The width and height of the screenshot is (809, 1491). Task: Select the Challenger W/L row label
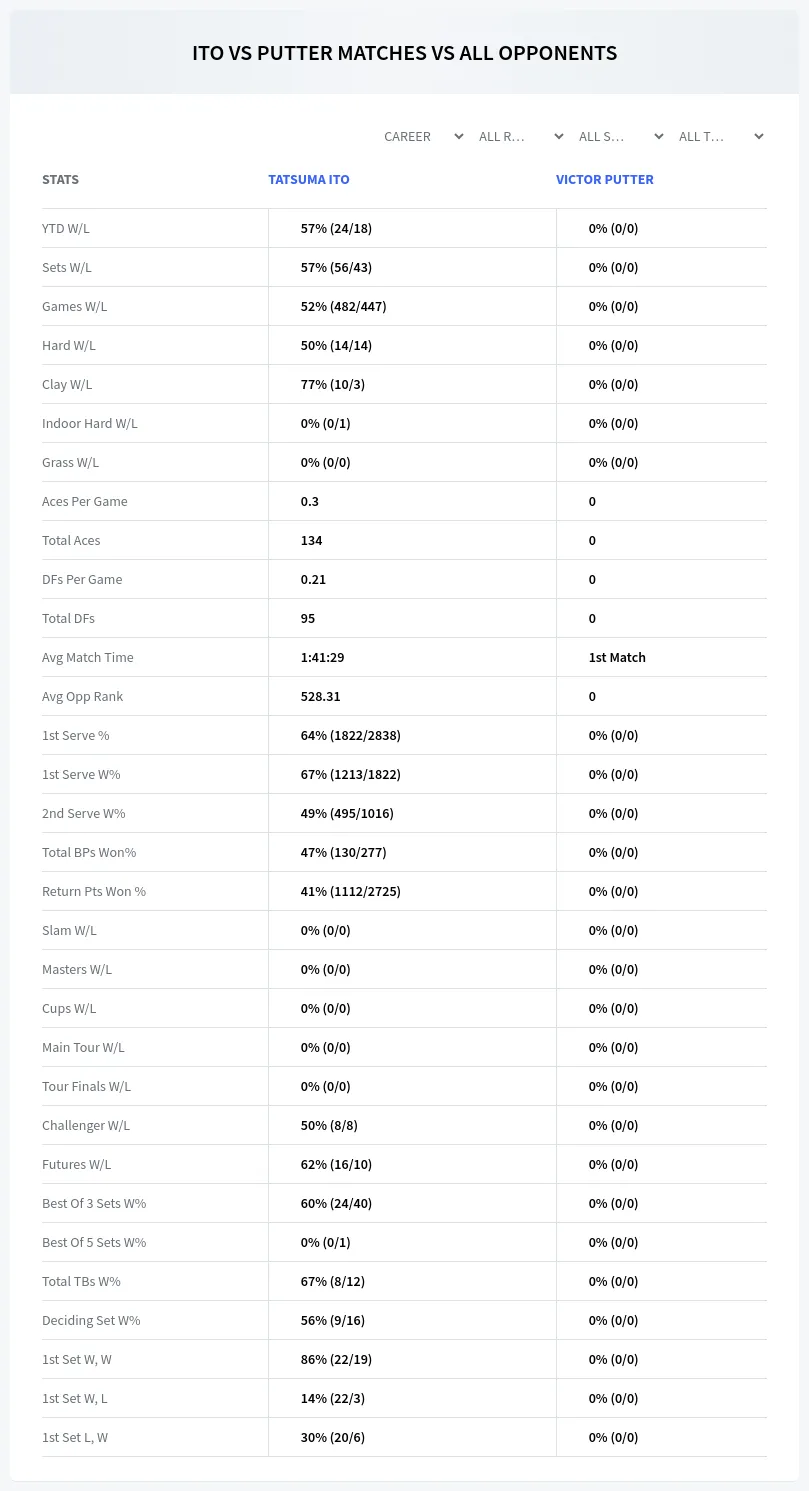(x=86, y=1125)
